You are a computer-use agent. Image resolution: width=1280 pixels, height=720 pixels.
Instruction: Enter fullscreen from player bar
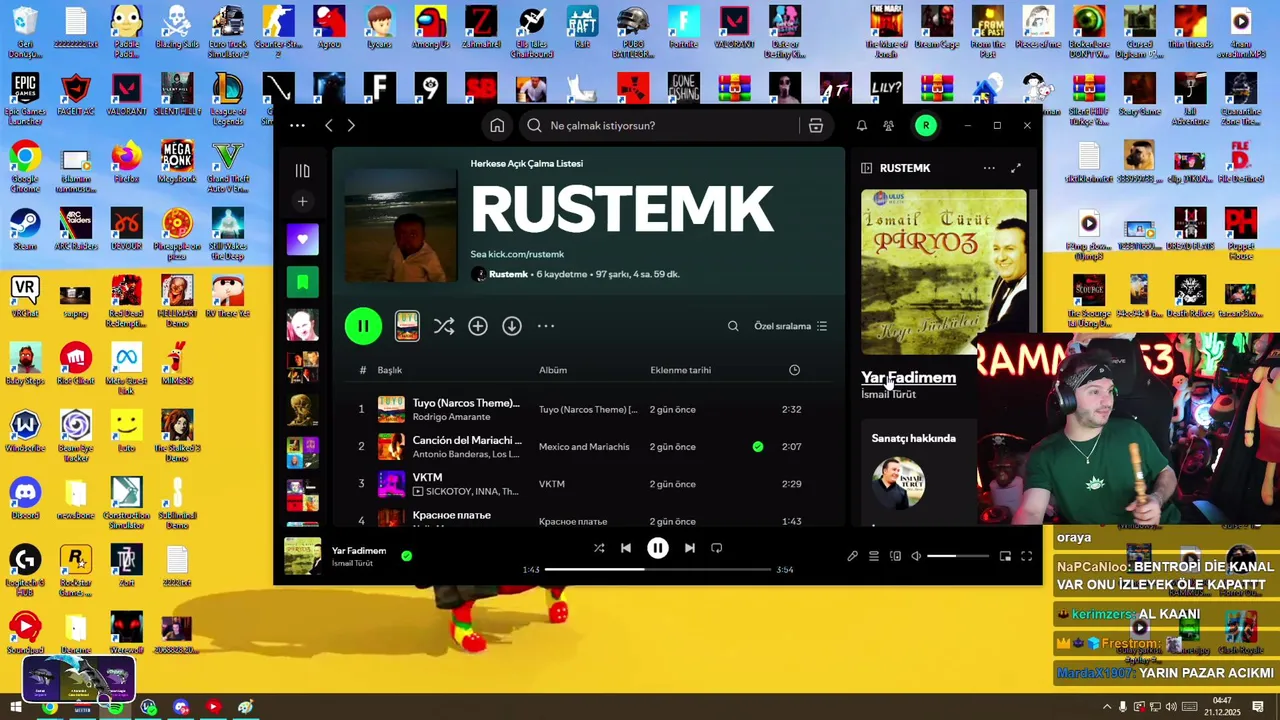tap(1026, 556)
